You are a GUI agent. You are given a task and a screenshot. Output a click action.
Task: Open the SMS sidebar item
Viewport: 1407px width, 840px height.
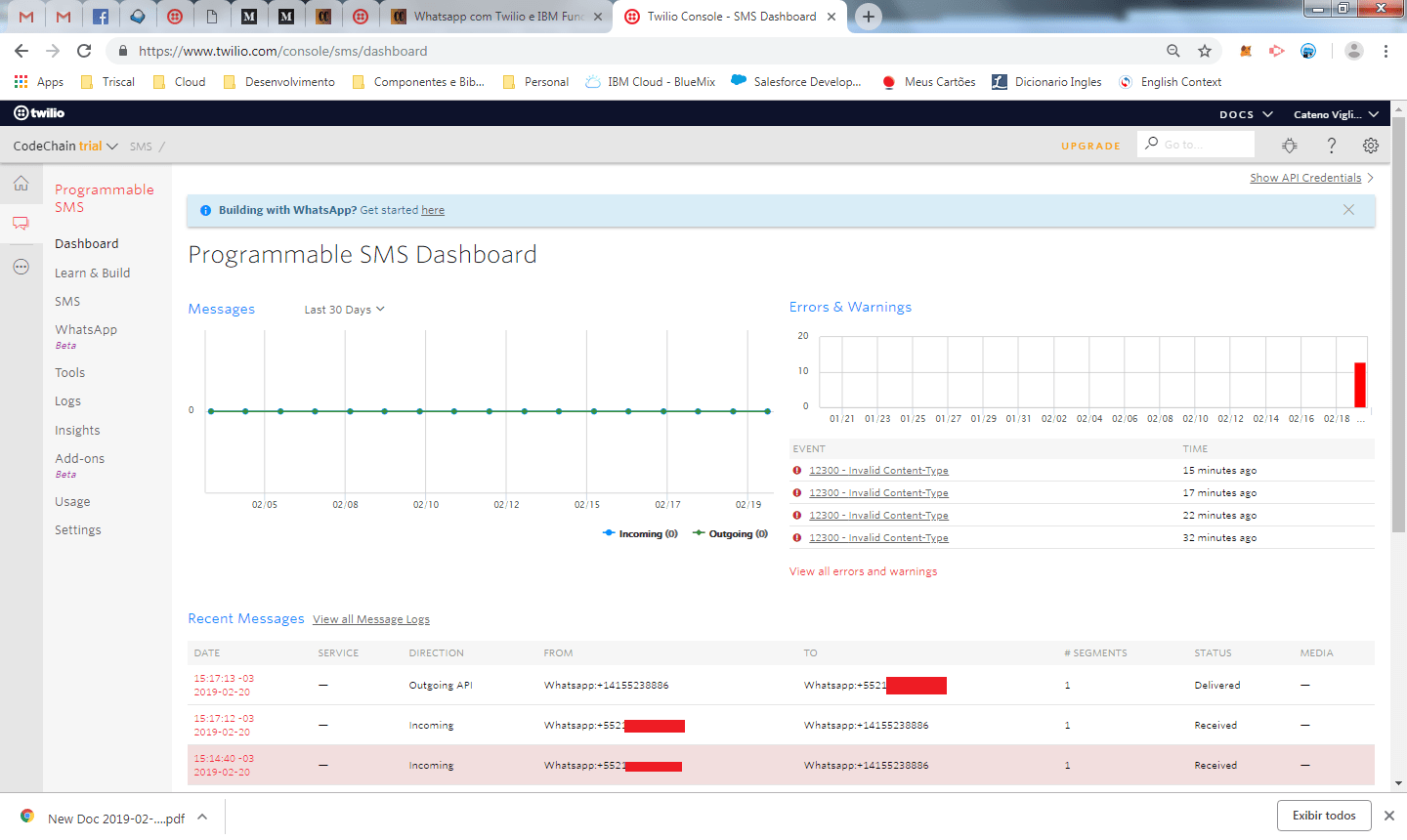click(67, 302)
